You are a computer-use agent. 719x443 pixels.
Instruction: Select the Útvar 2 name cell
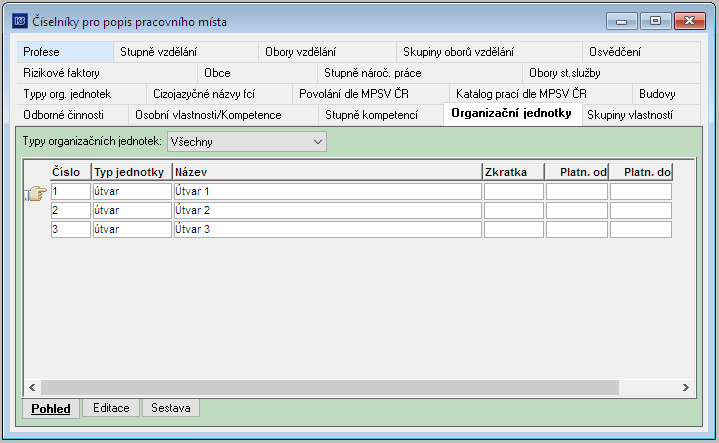(327, 210)
